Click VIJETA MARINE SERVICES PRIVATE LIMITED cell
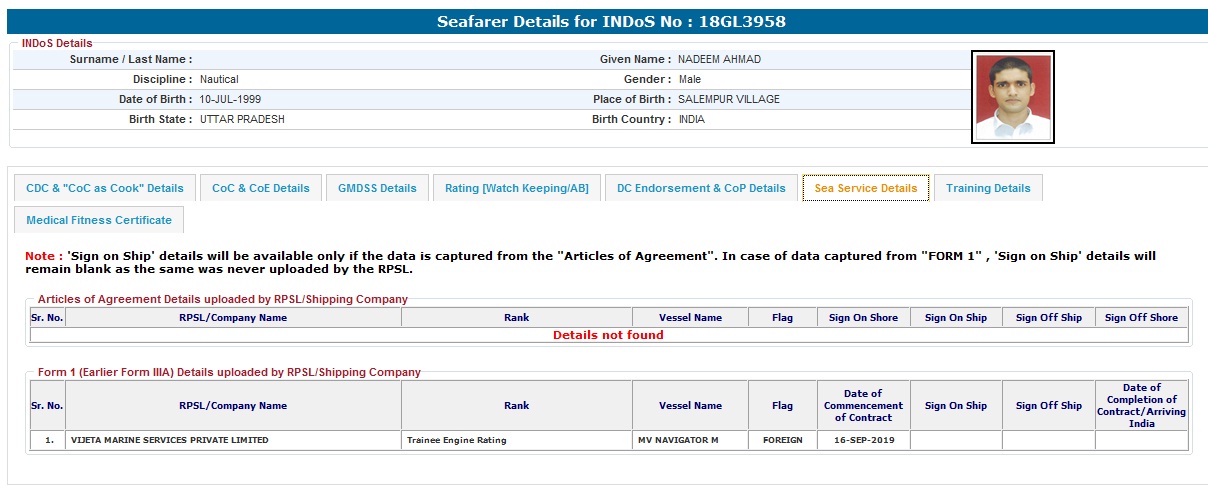Image resolution: width=1208 pixels, height=487 pixels. (233, 440)
